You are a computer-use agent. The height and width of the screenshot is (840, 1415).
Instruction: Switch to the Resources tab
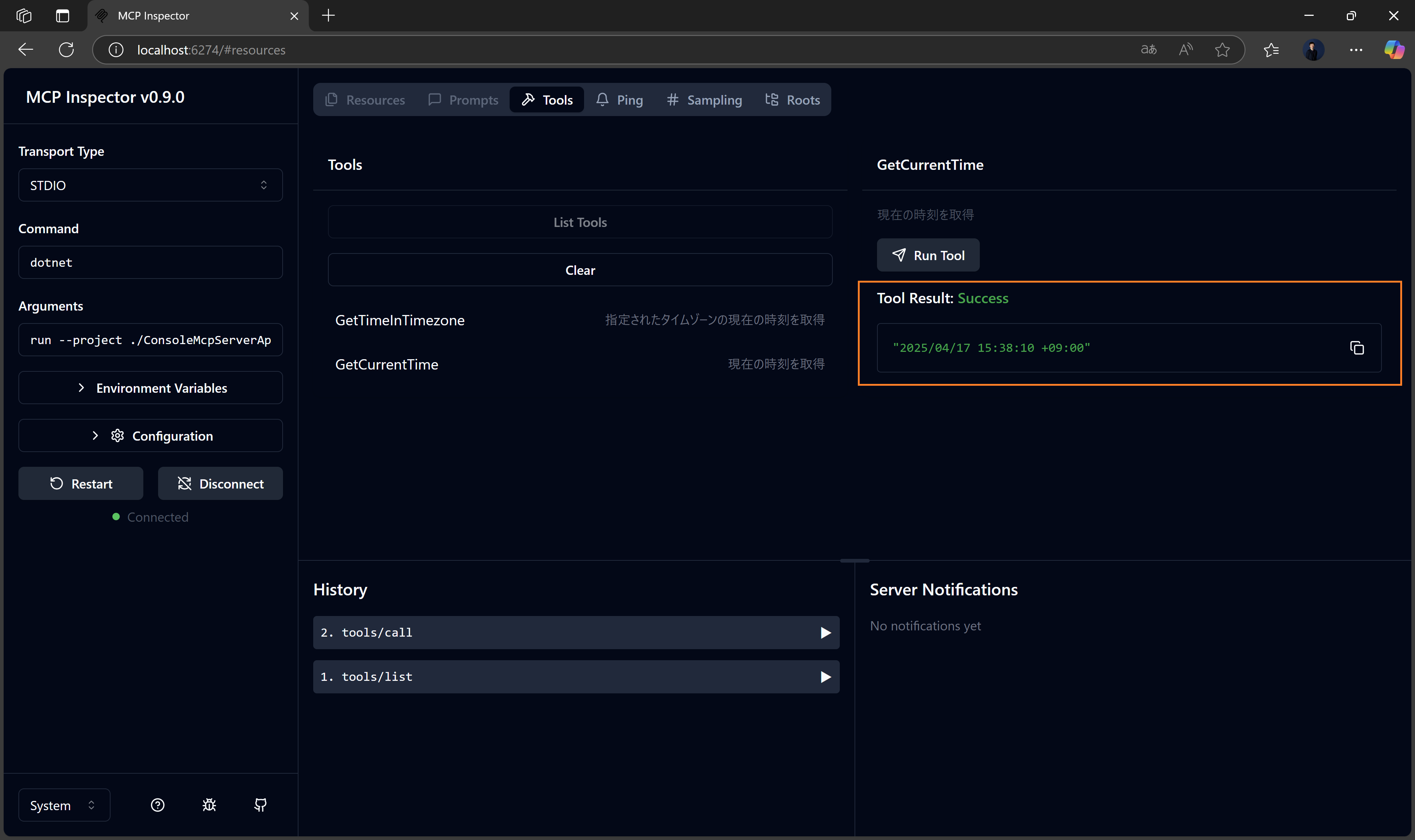pos(365,99)
